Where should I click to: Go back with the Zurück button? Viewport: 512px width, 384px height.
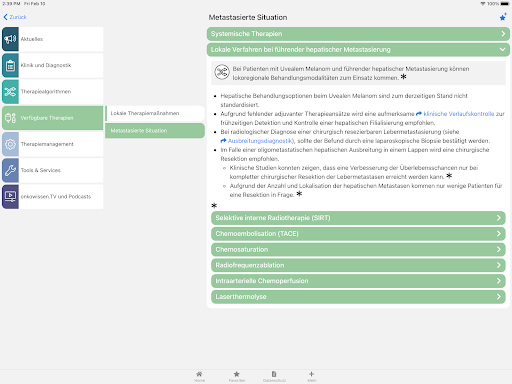click(x=15, y=17)
